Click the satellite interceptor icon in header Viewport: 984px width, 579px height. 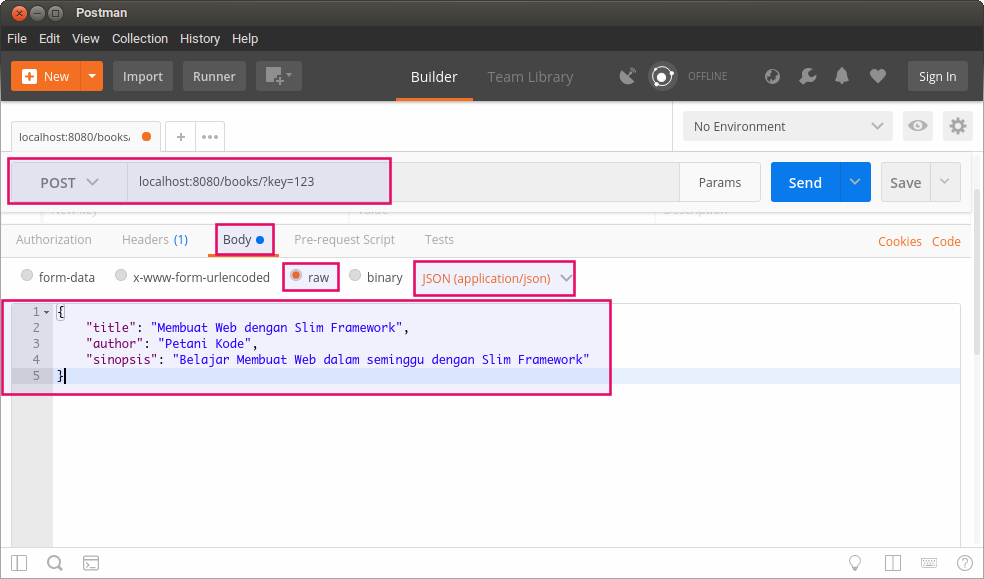pyautogui.click(x=628, y=76)
